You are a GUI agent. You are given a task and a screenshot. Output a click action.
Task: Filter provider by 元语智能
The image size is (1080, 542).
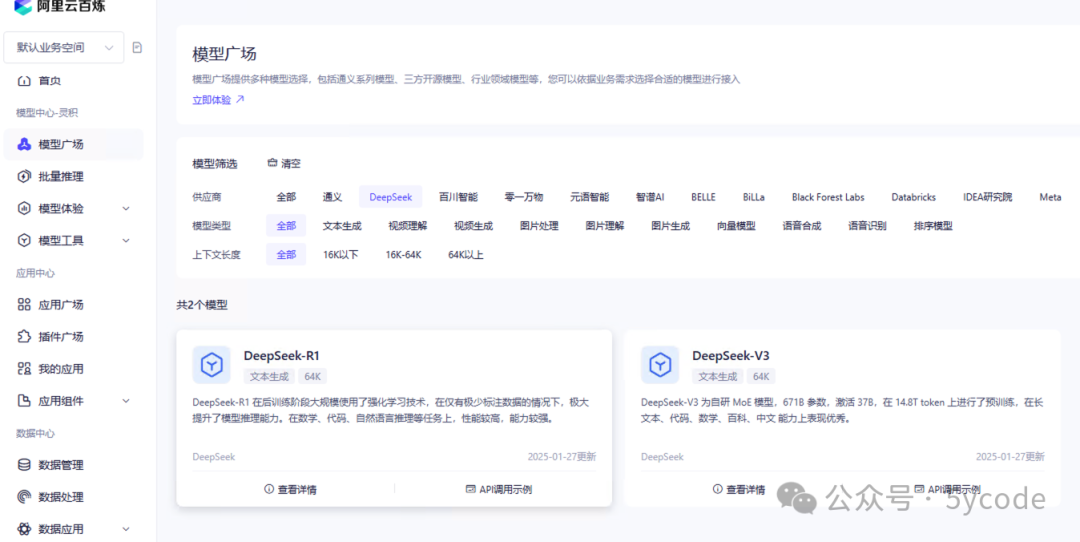click(590, 197)
